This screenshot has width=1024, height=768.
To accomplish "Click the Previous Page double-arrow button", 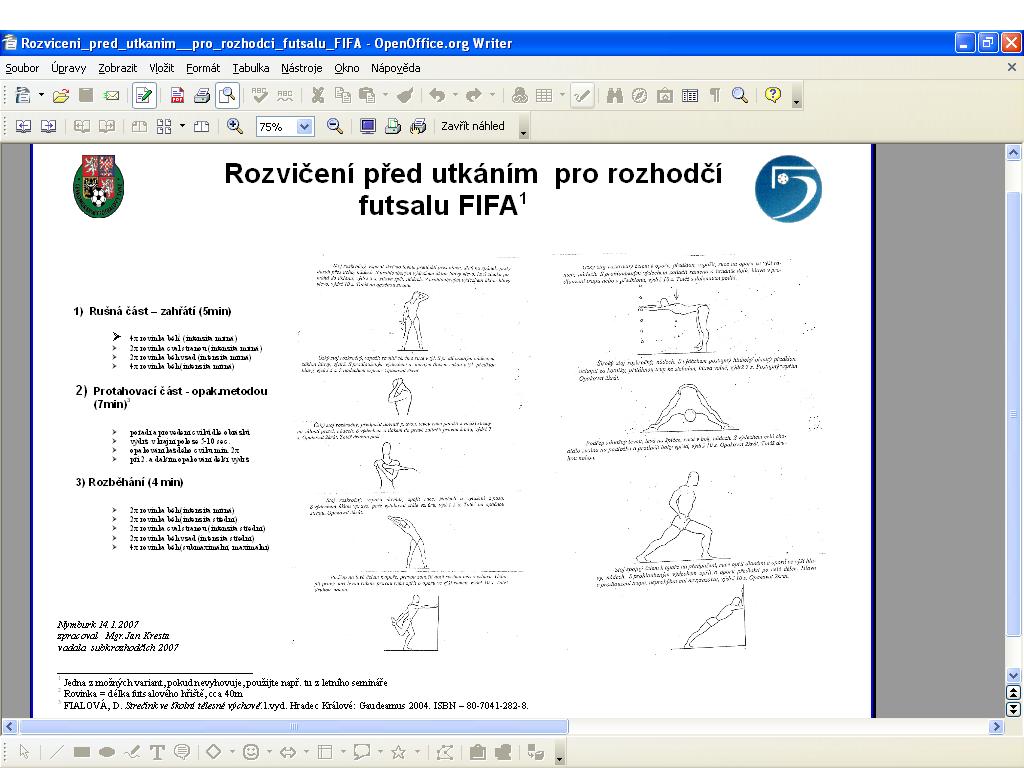I will (1014, 693).
